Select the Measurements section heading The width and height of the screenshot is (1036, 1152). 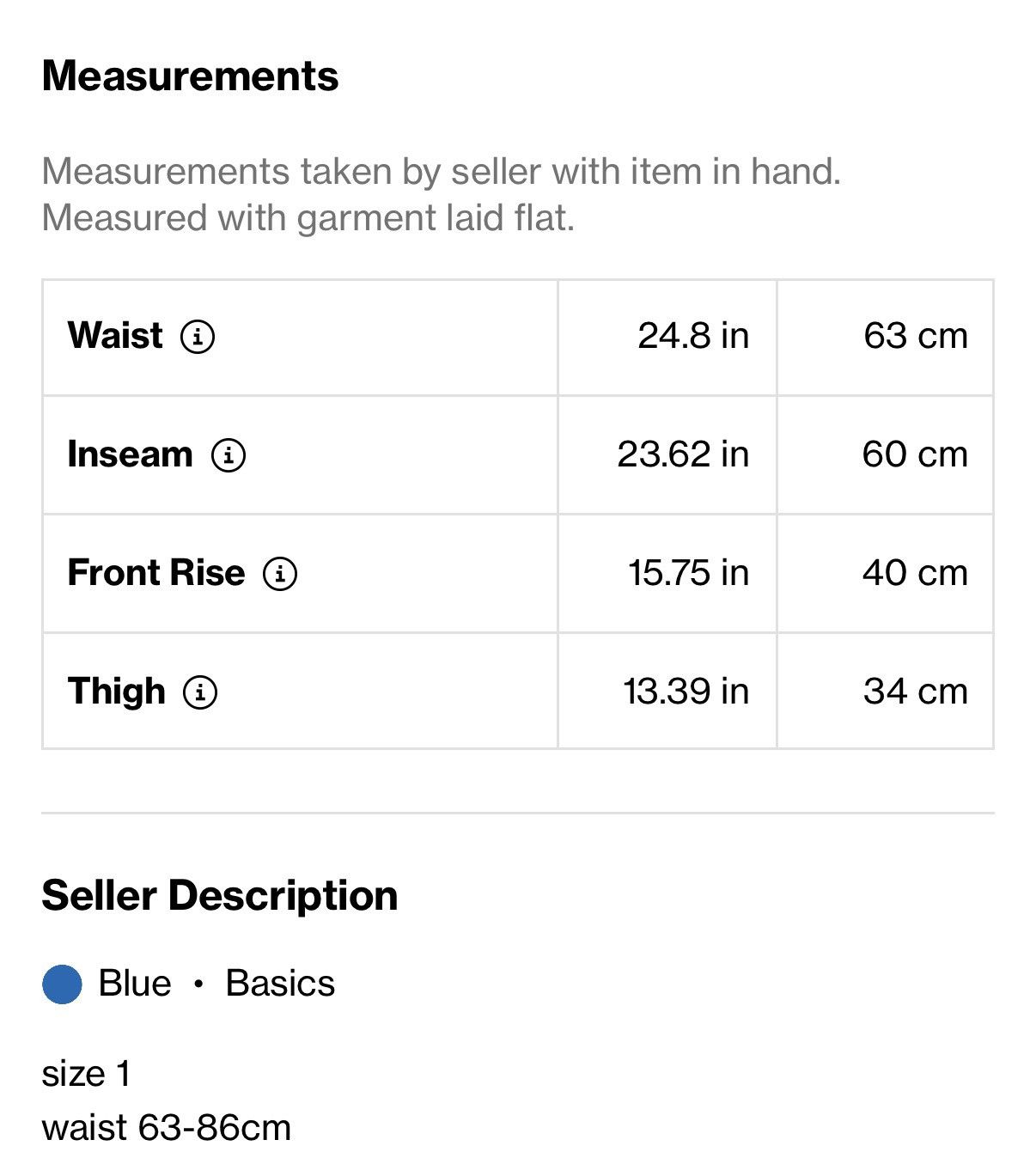click(x=190, y=76)
